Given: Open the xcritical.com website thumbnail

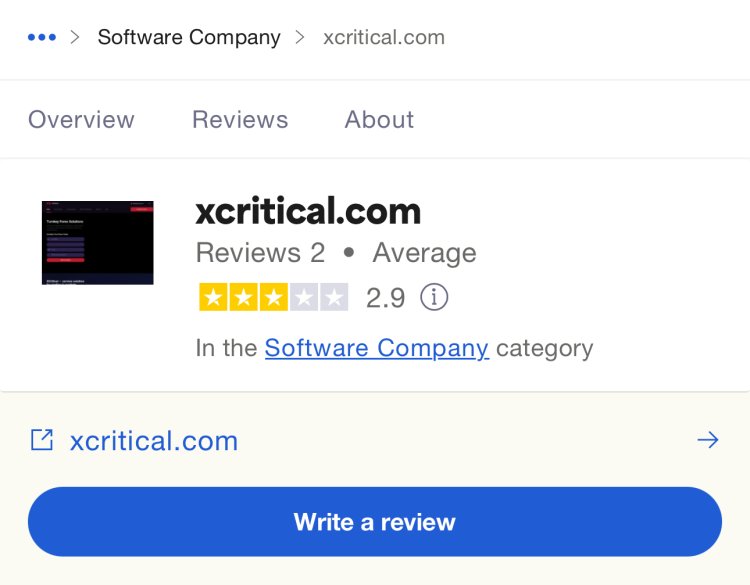Looking at the screenshot, I should click(x=98, y=243).
